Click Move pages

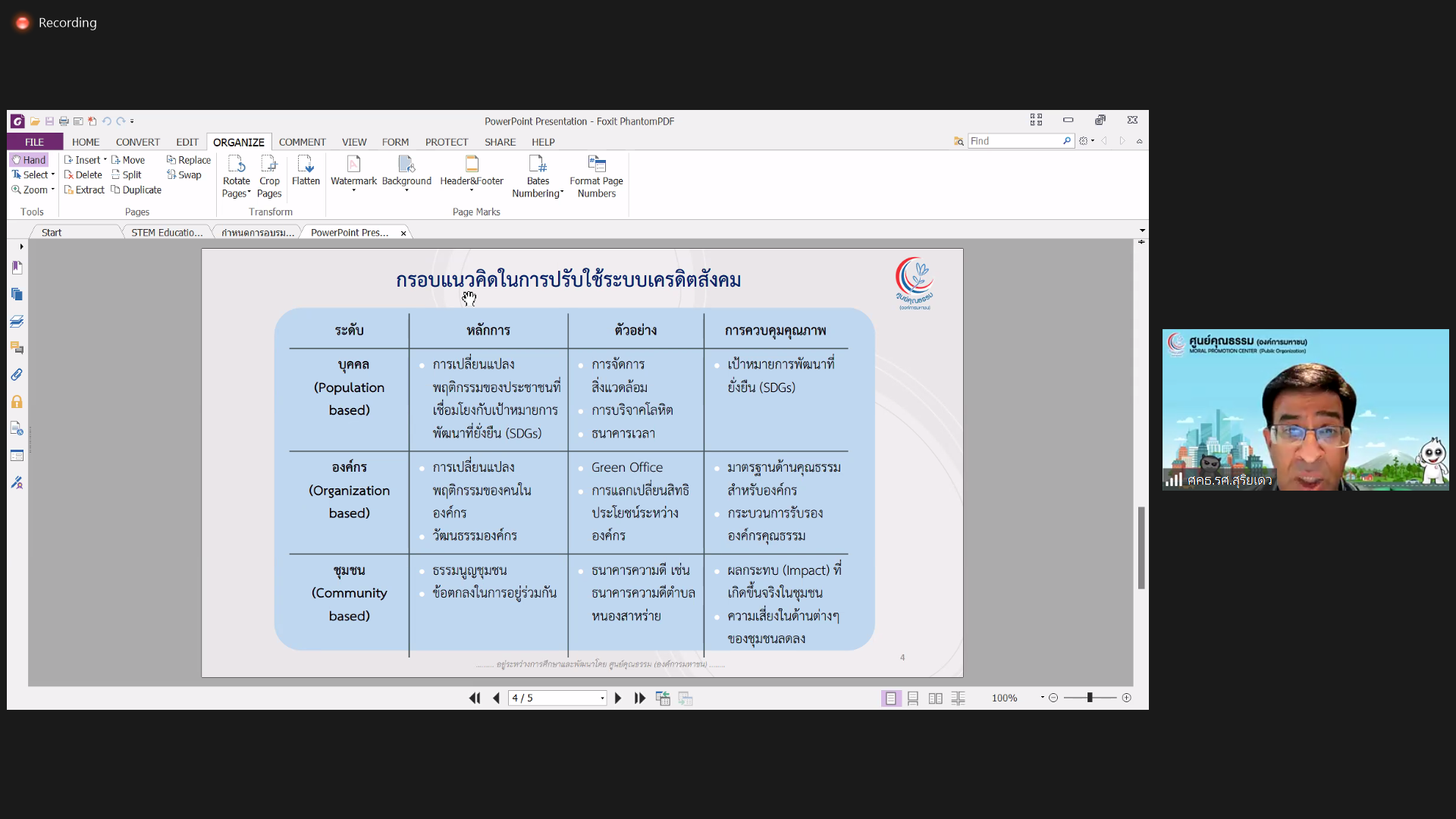tap(127, 160)
